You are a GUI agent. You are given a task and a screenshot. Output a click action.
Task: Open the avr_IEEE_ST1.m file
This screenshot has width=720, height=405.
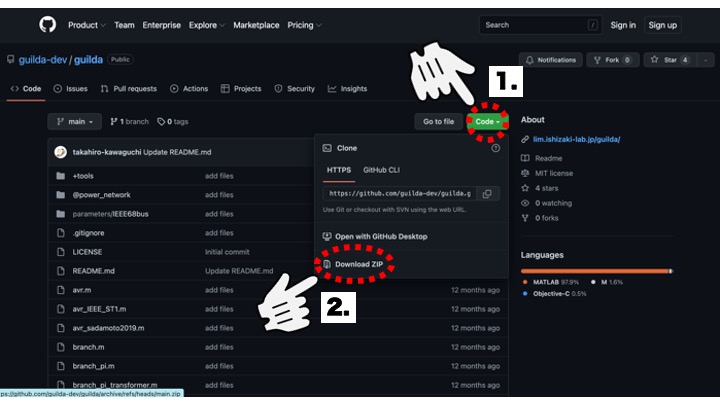click(99, 309)
